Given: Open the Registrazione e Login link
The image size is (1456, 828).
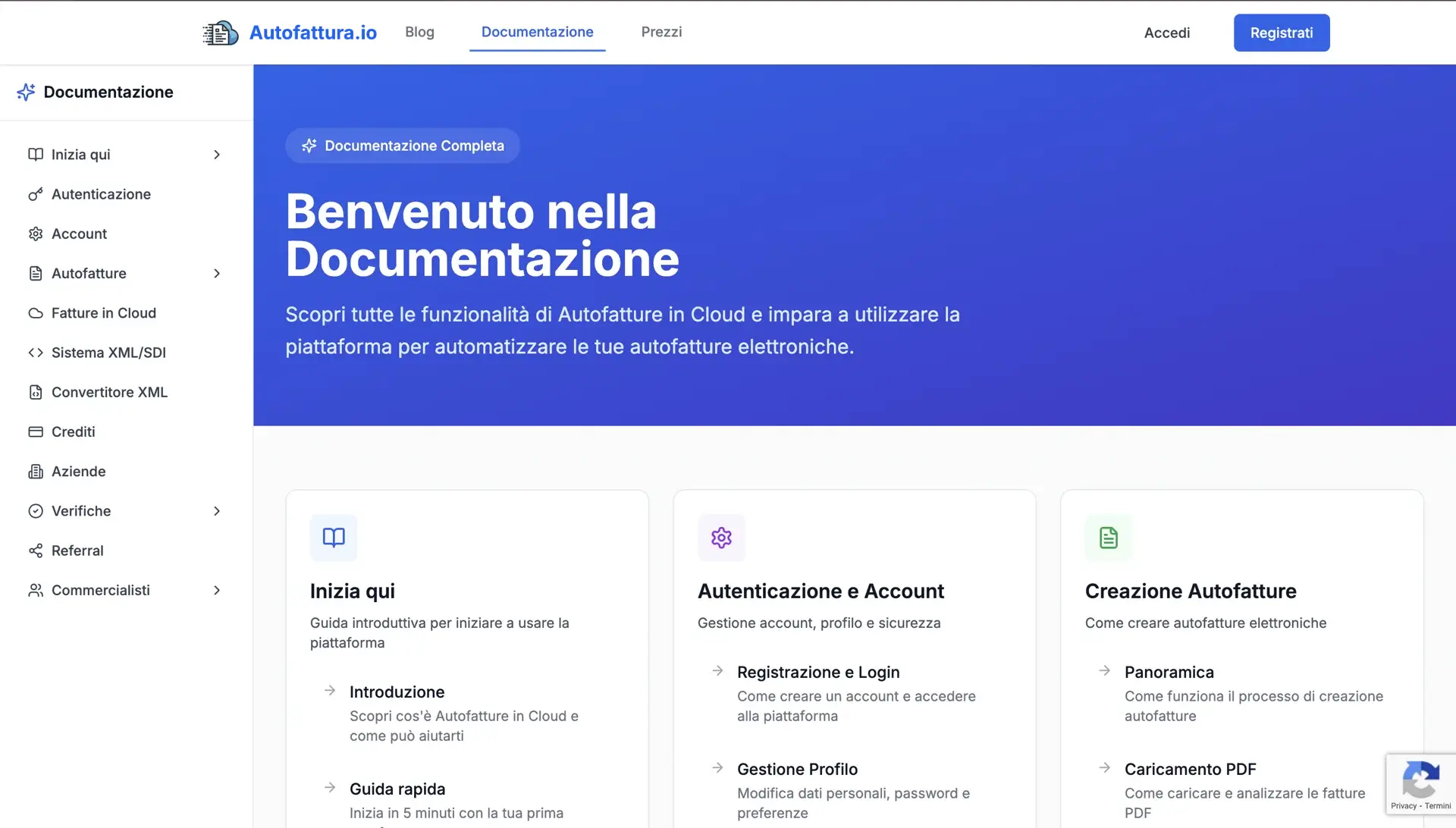Looking at the screenshot, I should pyautogui.click(x=818, y=672).
